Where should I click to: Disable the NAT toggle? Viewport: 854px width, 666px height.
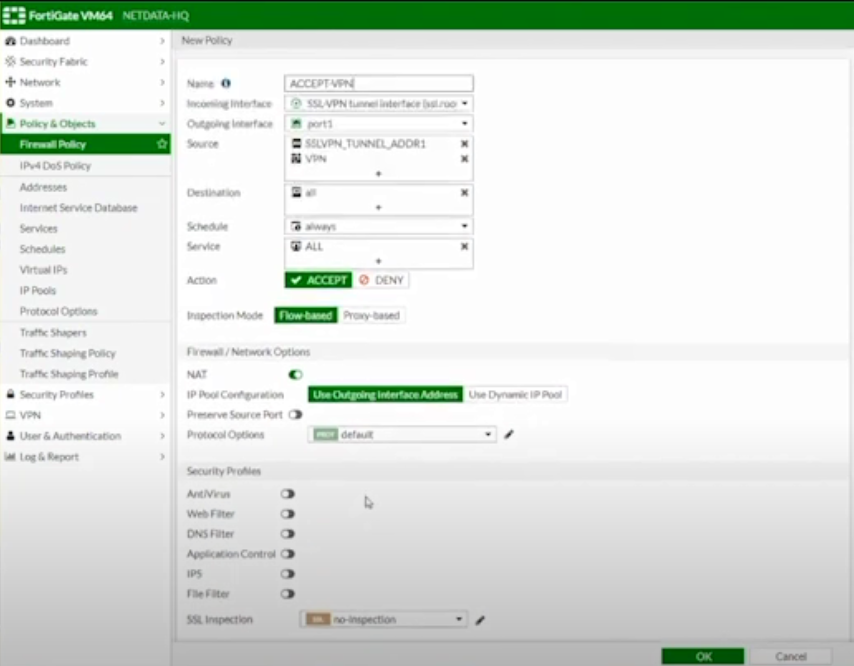(x=295, y=375)
